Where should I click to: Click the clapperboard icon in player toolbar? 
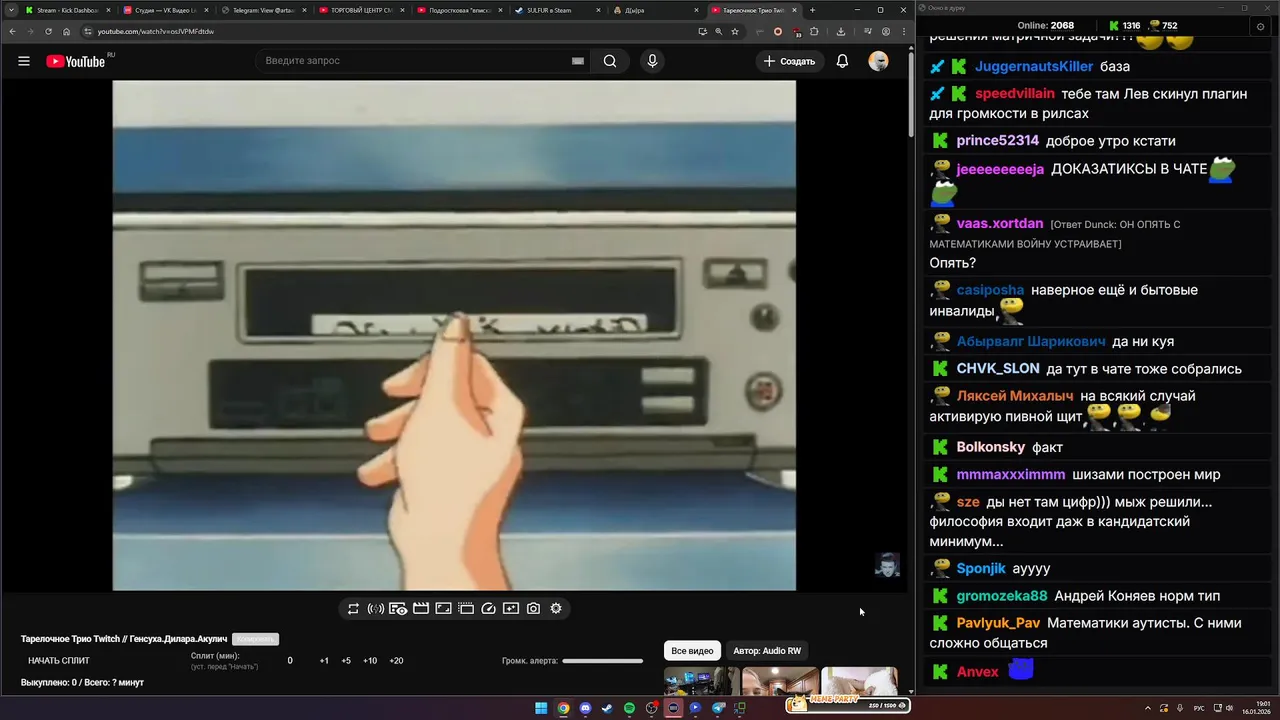coord(421,608)
